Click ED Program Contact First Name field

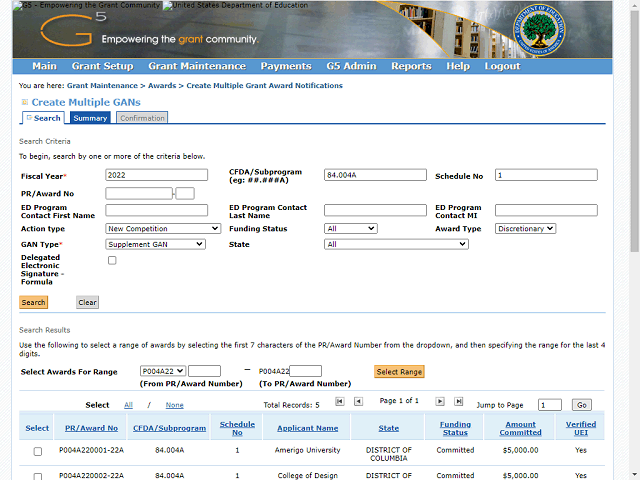pyautogui.click(x=156, y=210)
